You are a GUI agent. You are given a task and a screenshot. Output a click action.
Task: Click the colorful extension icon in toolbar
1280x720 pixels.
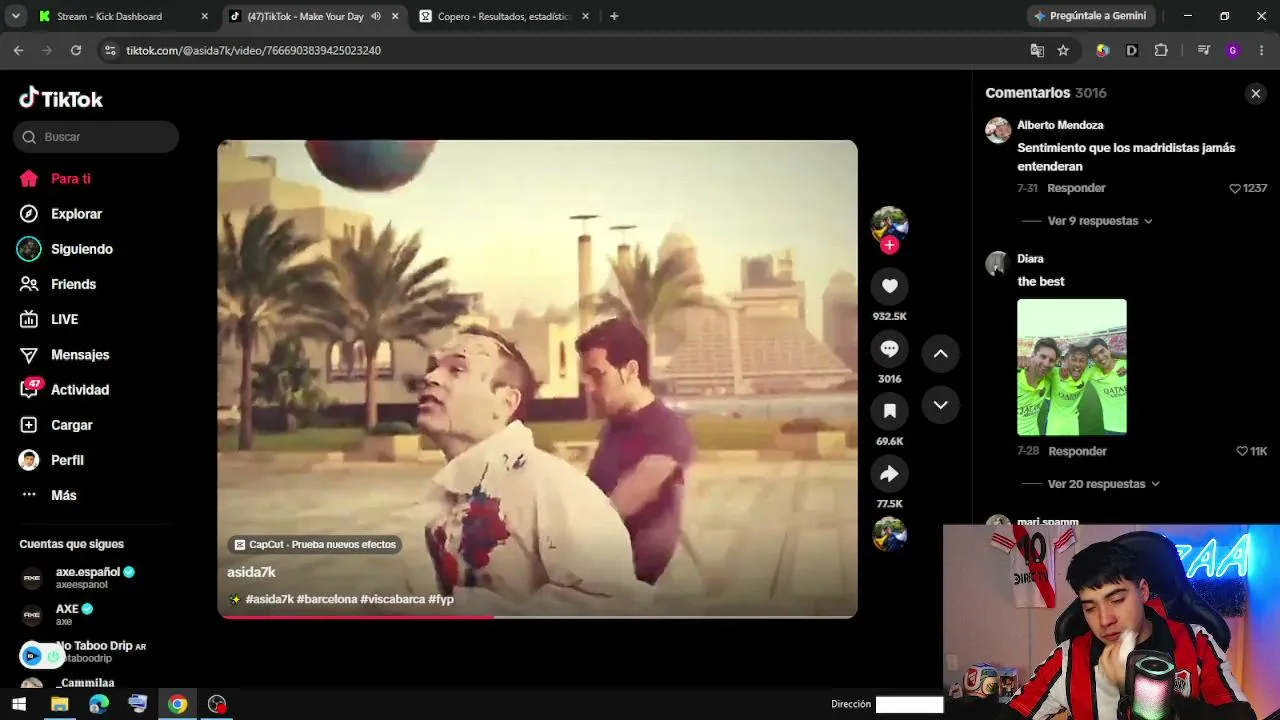click(1103, 50)
